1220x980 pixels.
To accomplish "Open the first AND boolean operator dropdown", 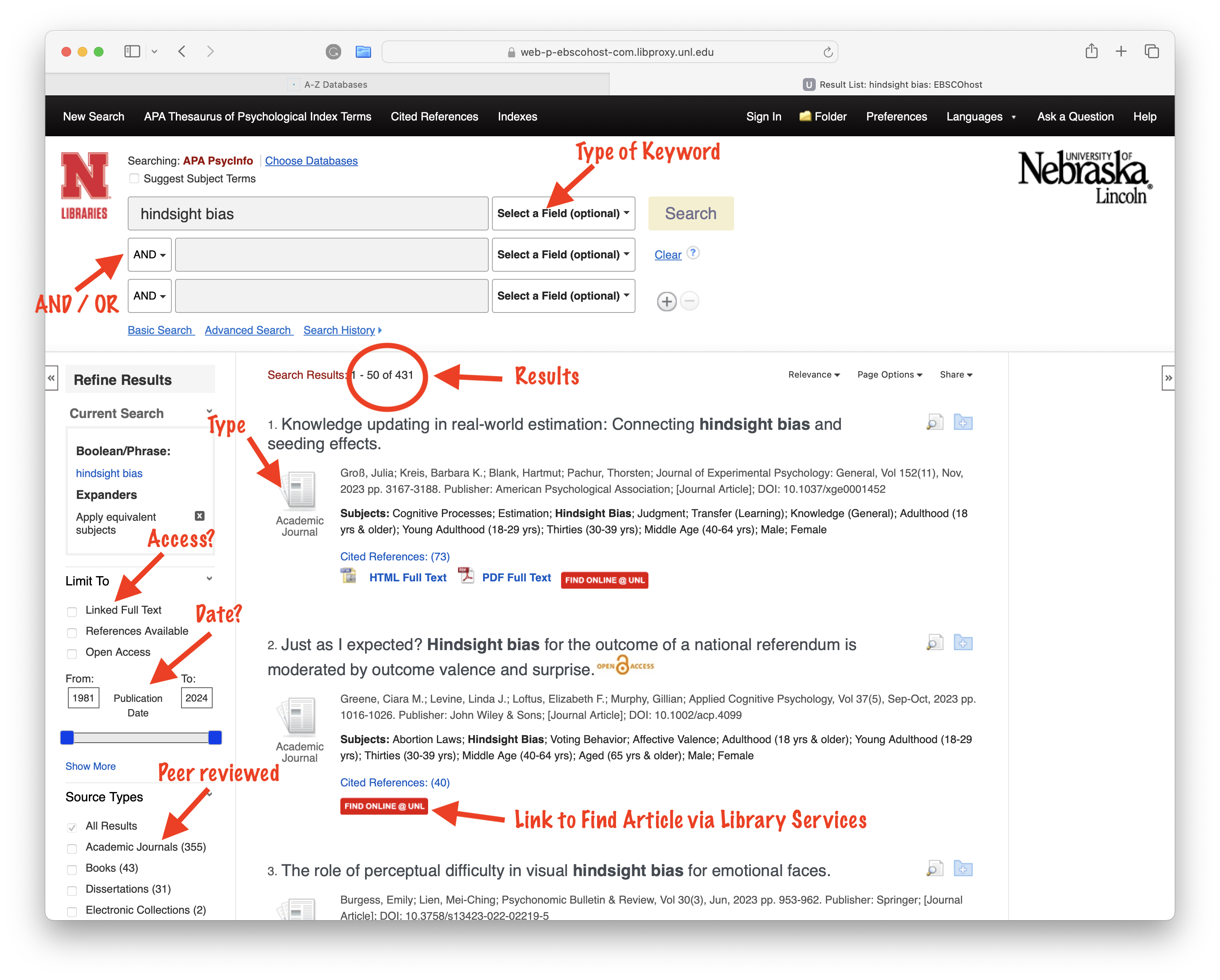I will (x=150, y=255).
